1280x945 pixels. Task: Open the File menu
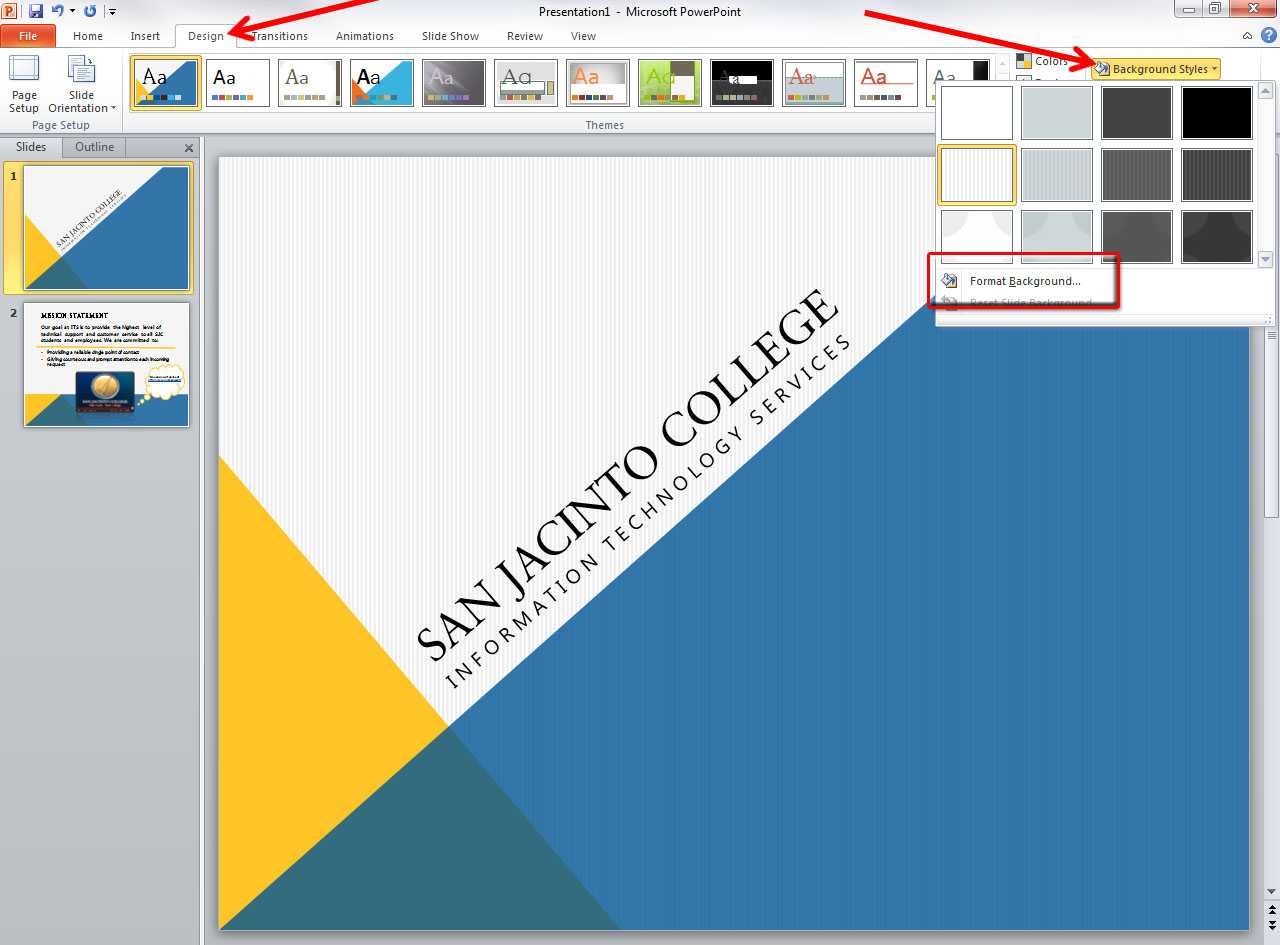pos(28,35)
